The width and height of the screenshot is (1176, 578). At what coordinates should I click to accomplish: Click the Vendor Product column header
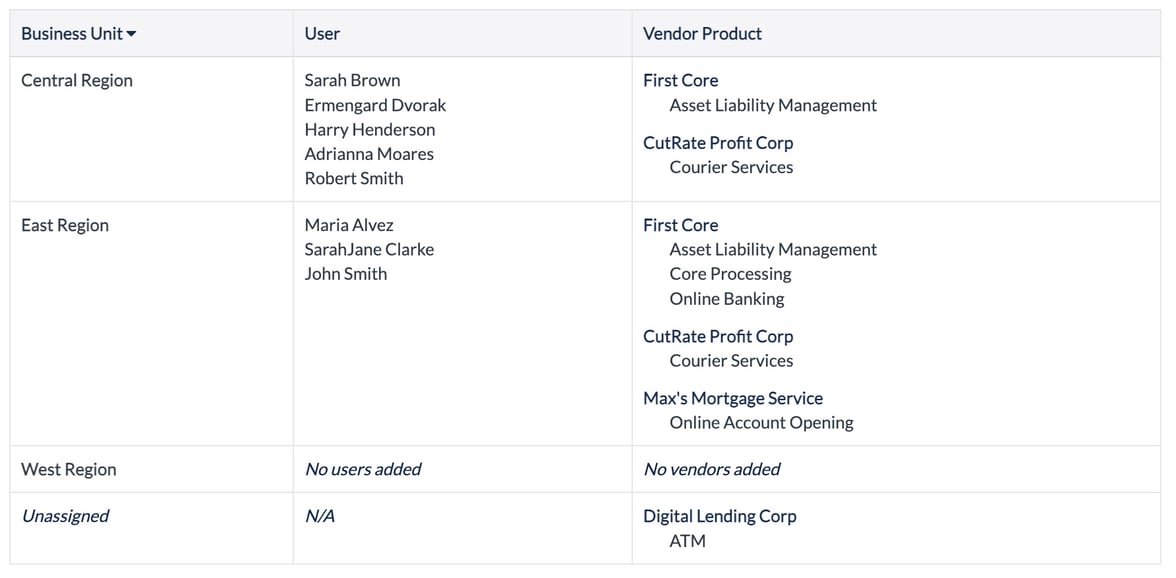(702, 34)
